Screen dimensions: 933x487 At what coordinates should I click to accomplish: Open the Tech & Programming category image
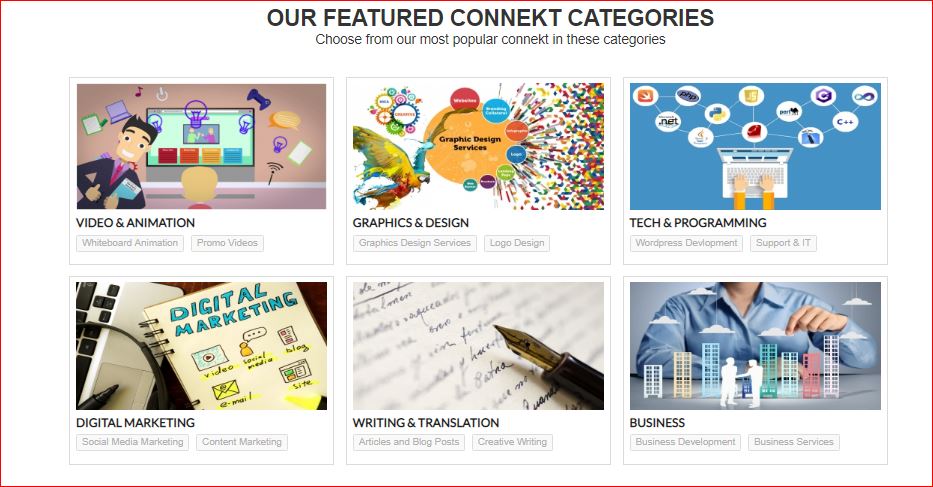coord(755,146)
